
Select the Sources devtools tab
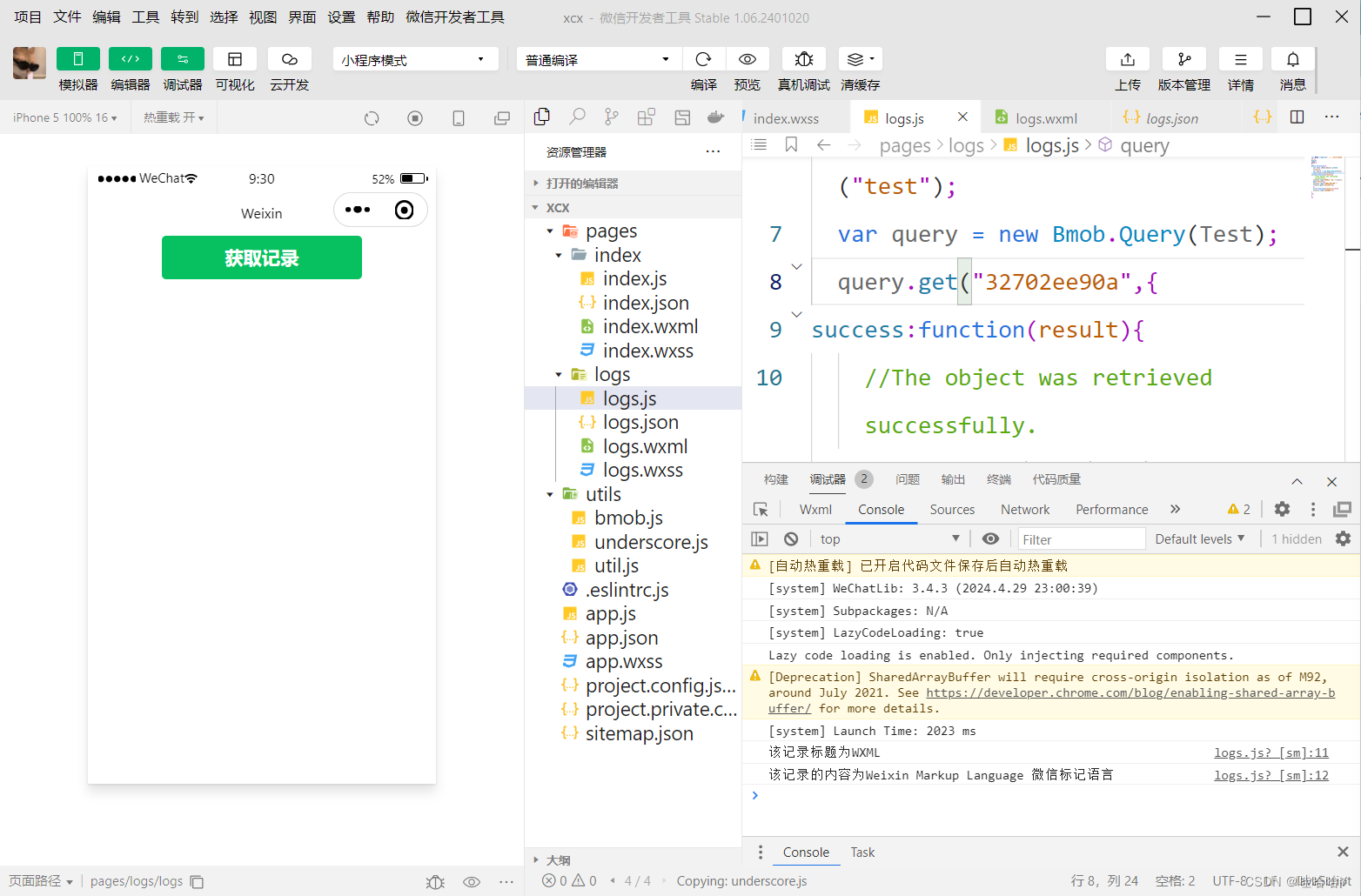pos(952,510)
